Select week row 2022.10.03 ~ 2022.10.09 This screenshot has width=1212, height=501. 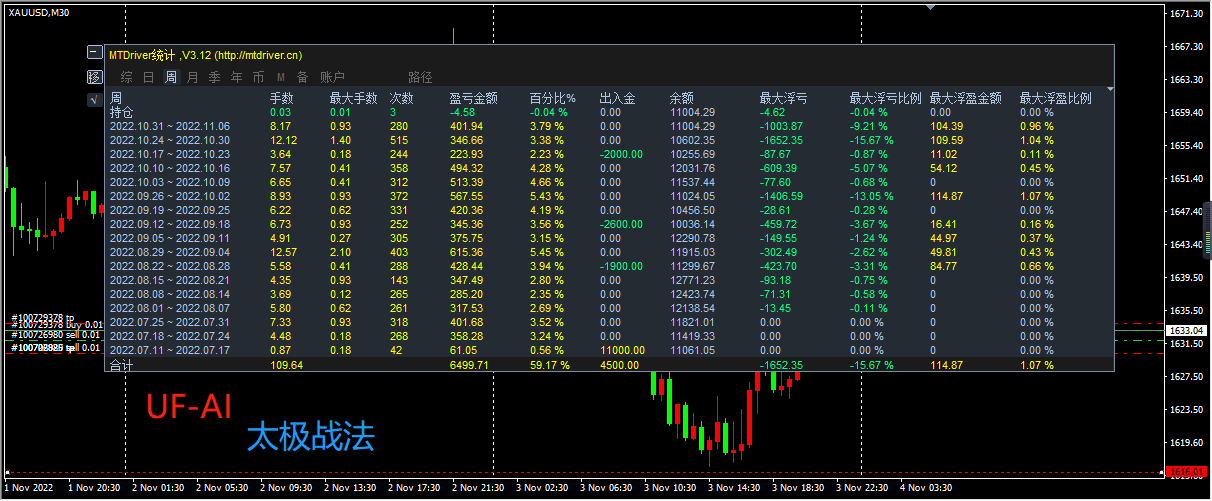click(x=170, y=183)
